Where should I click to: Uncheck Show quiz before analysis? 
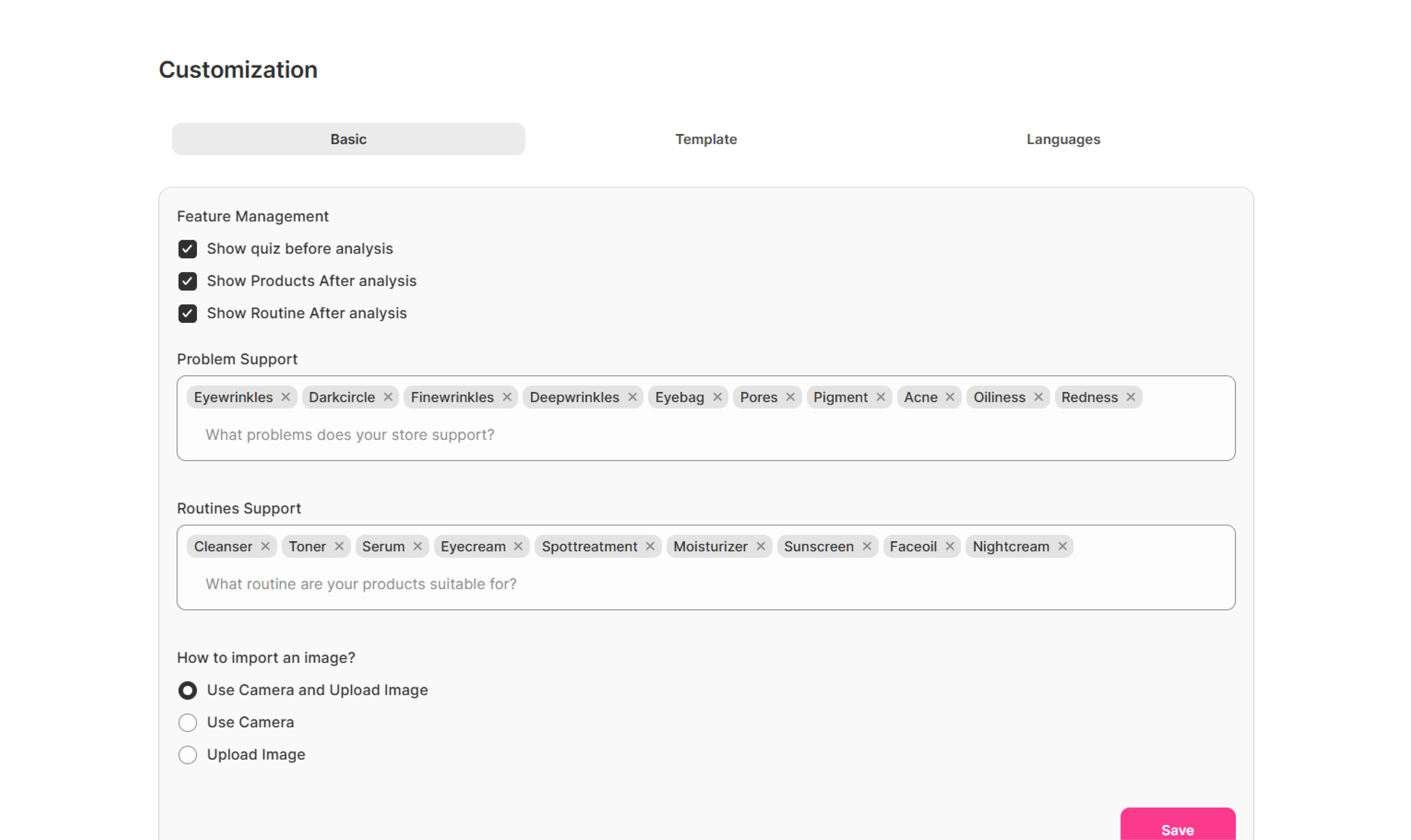coord(187,249)
